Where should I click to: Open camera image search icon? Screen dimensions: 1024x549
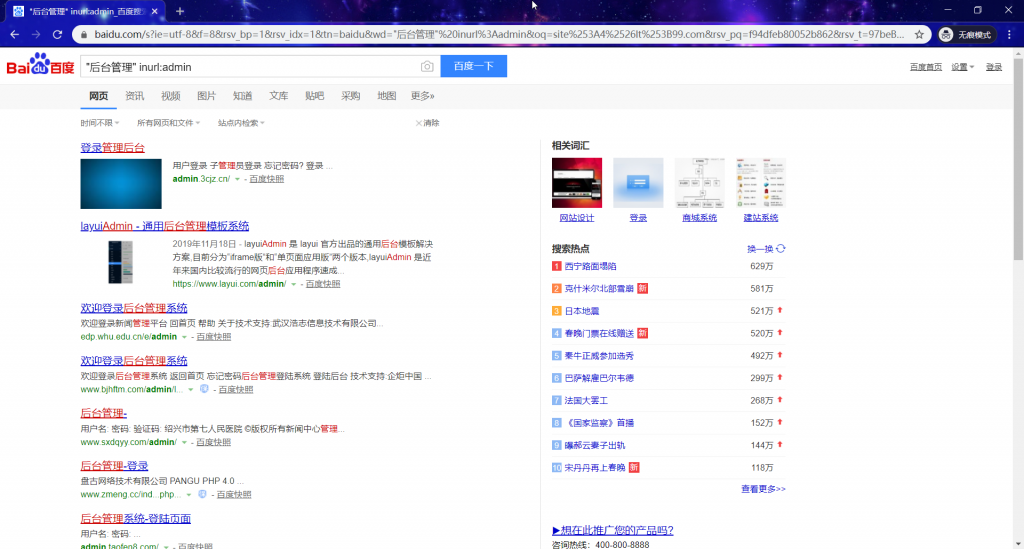click(426, 67)
